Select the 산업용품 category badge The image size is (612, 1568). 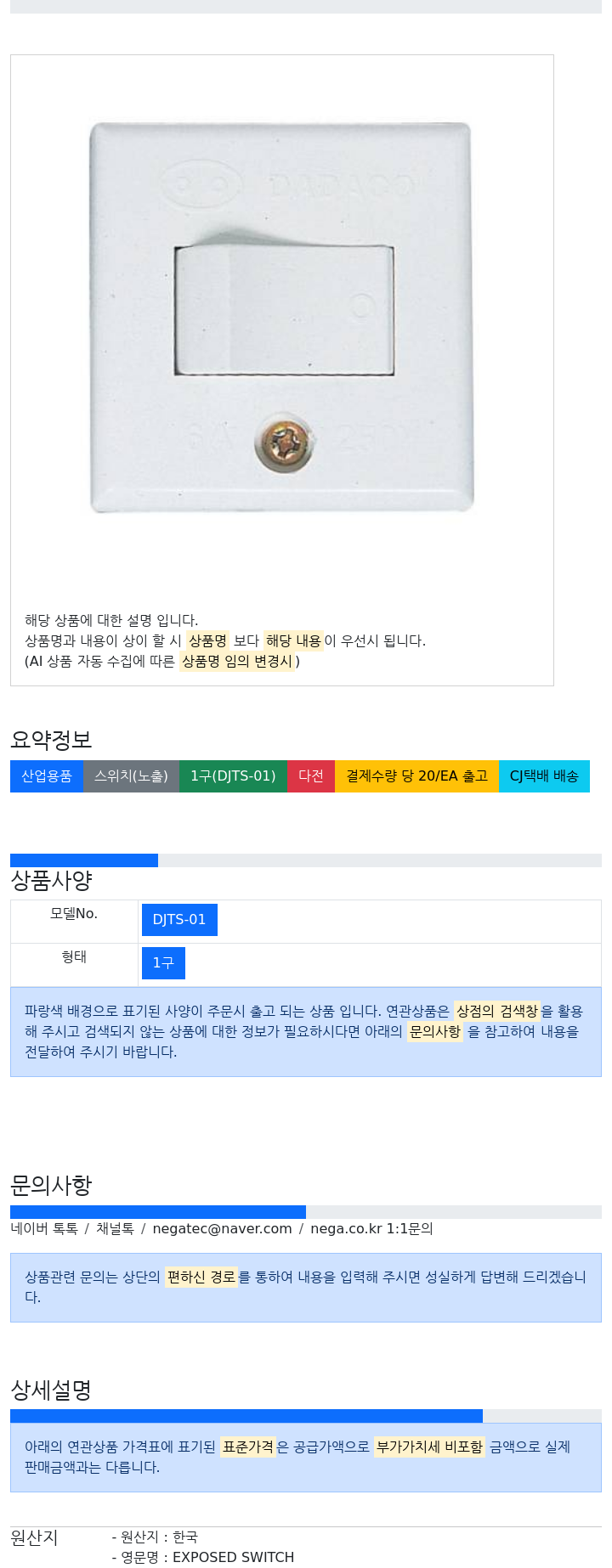(47, 776)
